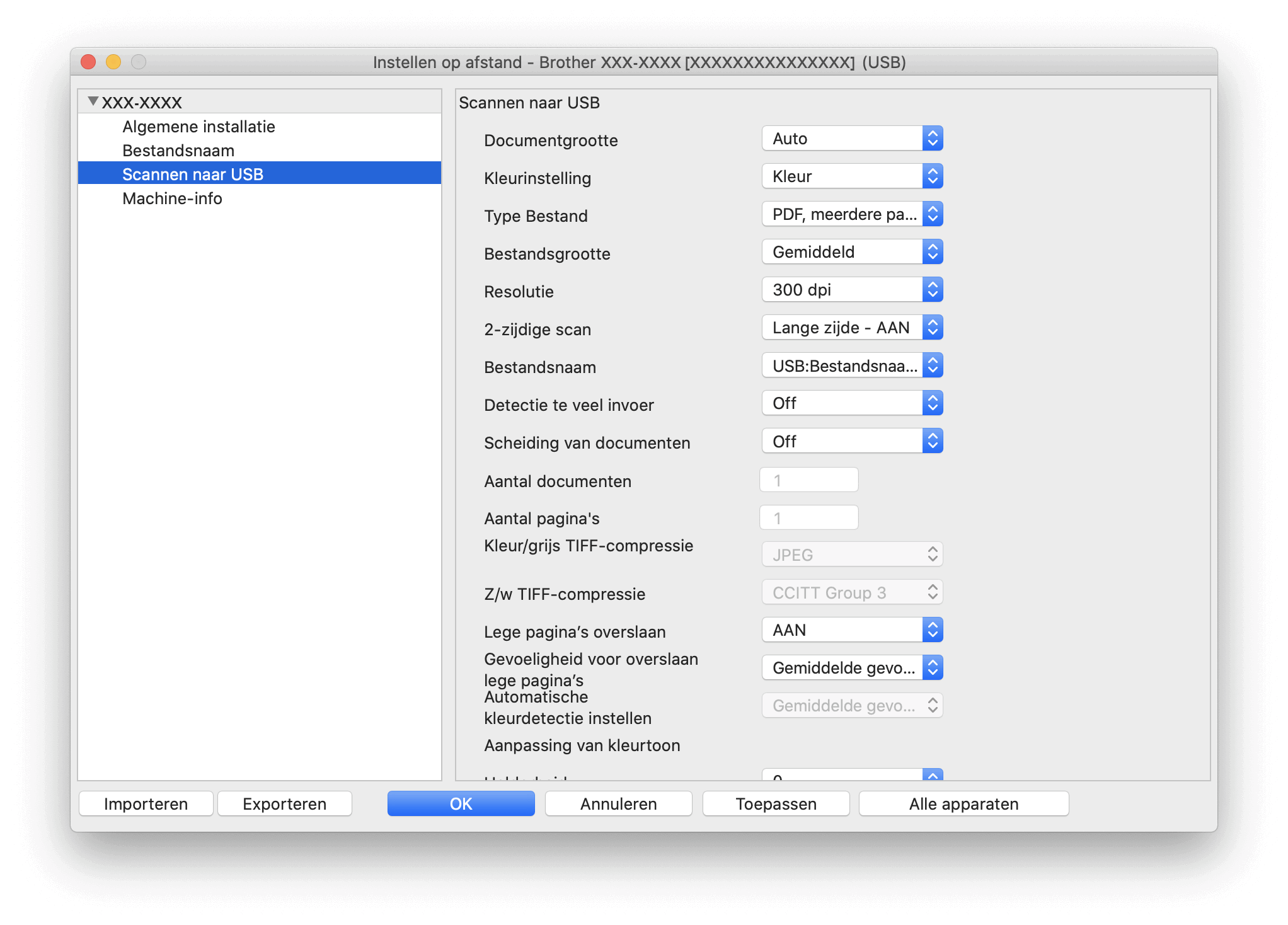Screen dimensions: 1288x925
Task: Click the Resolutie label
Action: point(519,292)
